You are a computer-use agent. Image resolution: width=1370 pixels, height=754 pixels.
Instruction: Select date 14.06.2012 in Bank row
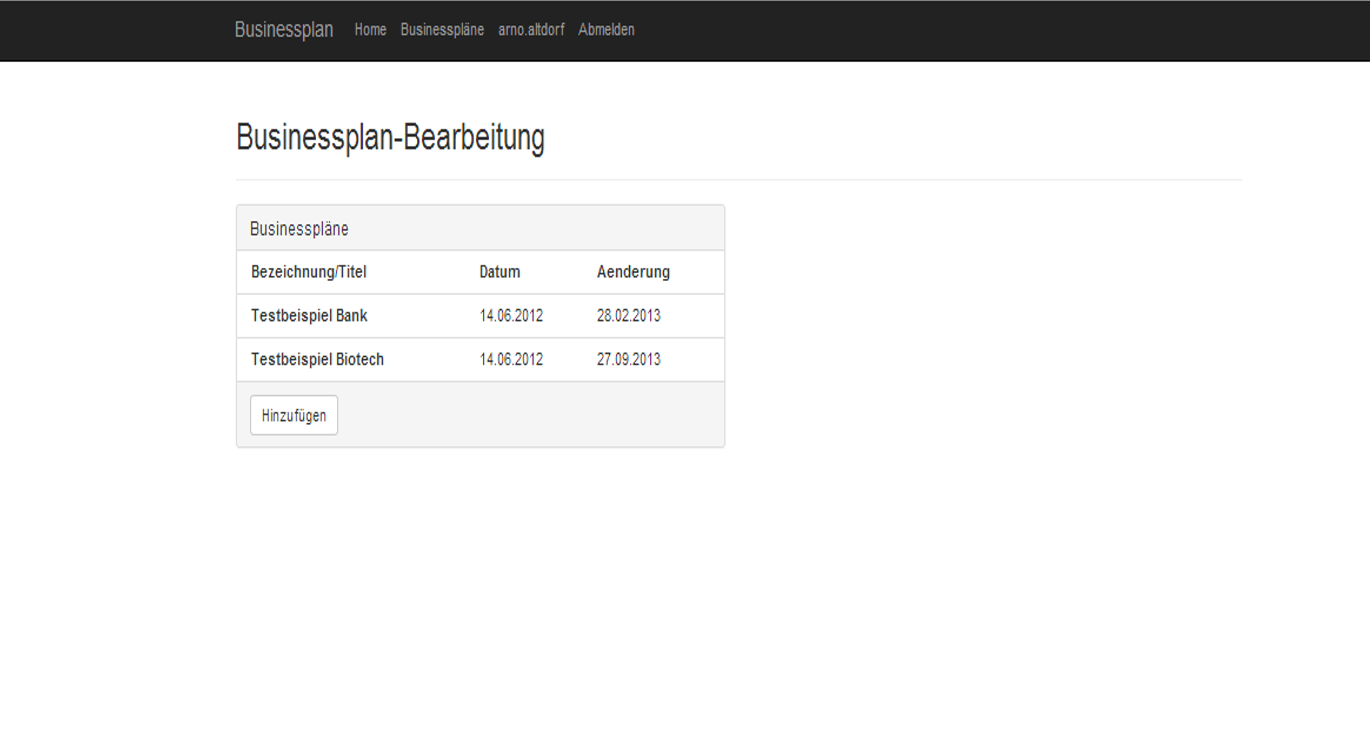(x=511, y=316)
